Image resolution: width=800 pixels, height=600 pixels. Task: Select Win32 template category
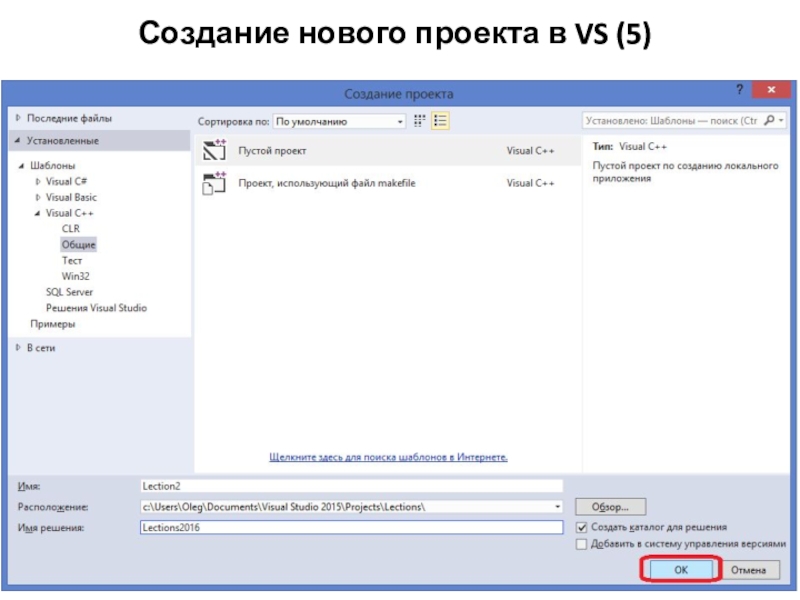[76, 276]
